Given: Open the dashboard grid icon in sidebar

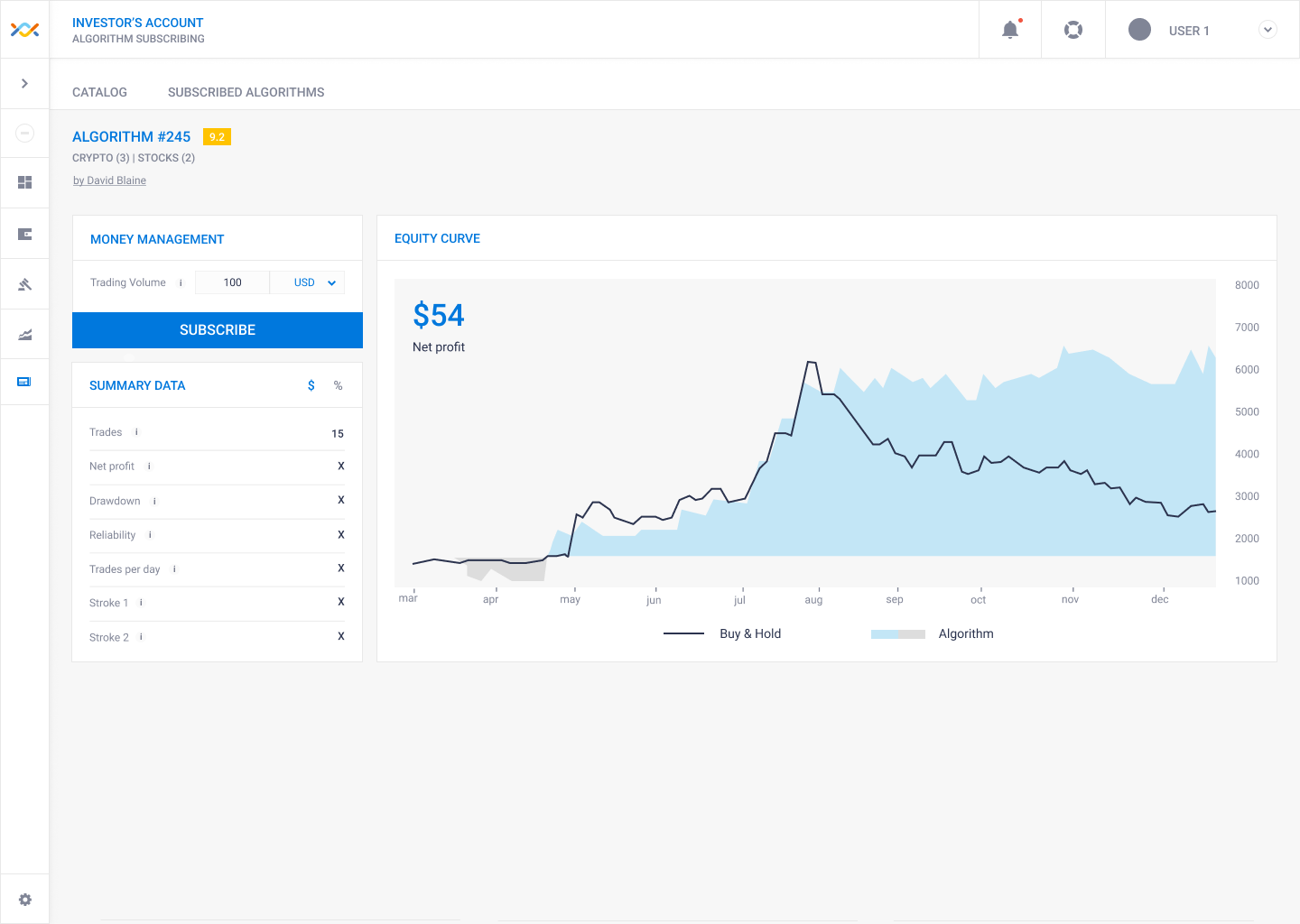Looking at the screenshot, I should 24,182.
